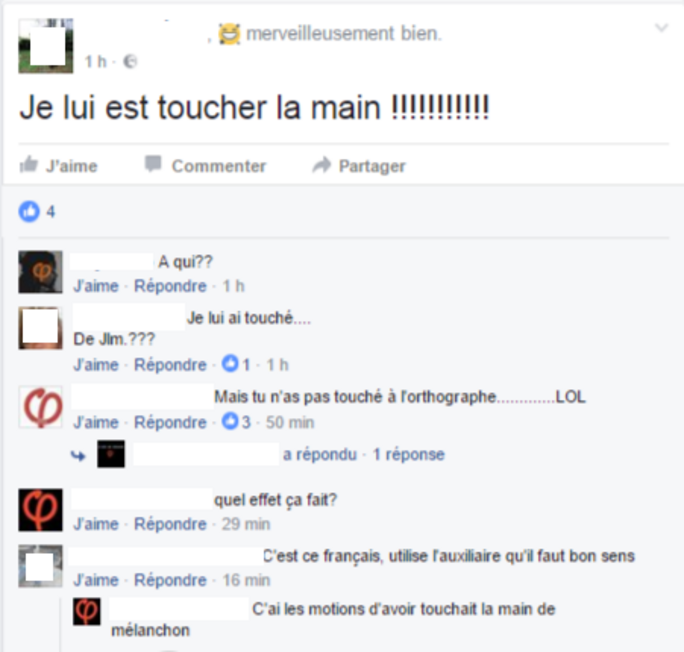This screenshot has width=684, height=652.
Task: Click the blue like reaction icon showing 4
Action: tap(29, 212)
